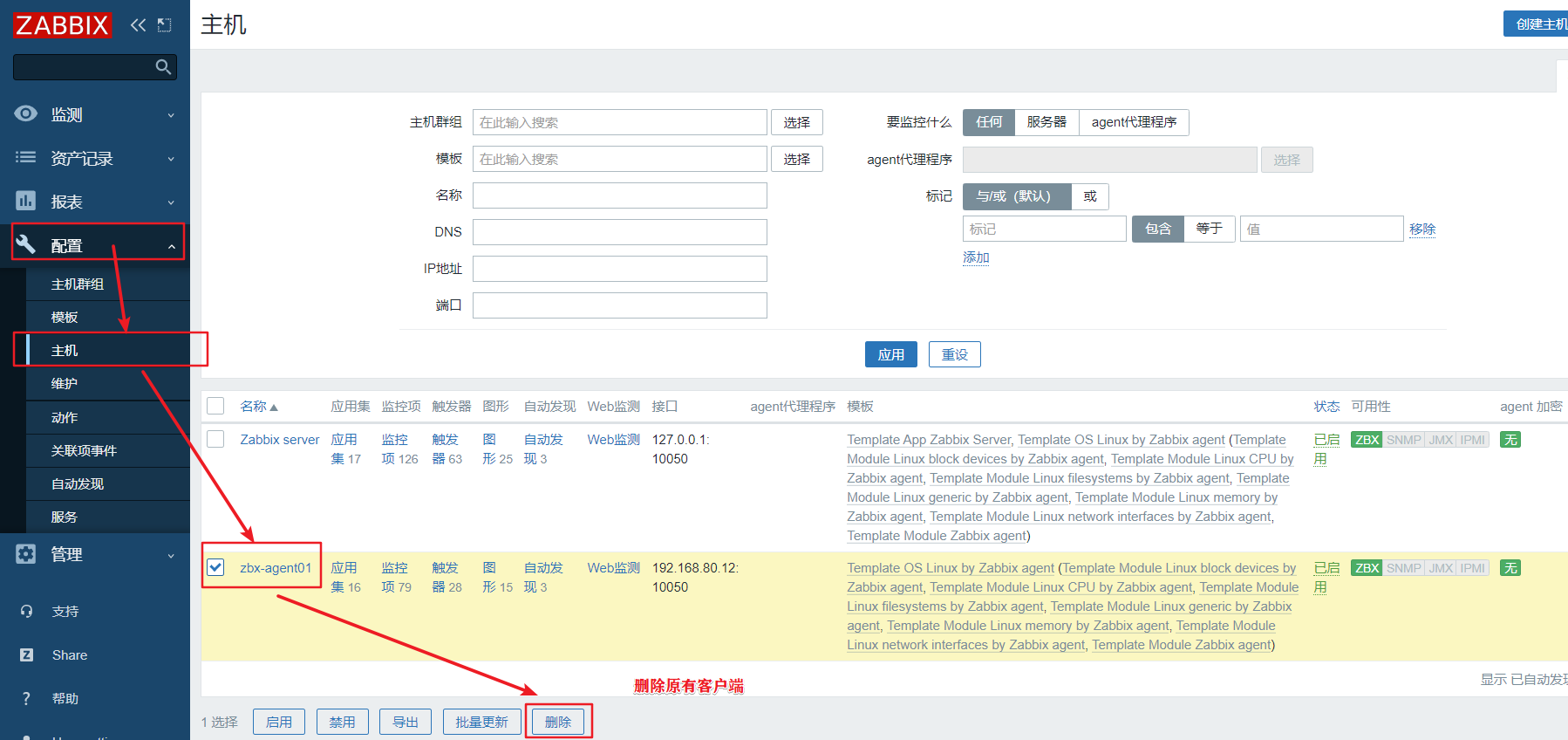The height and width of the screenshot is (740, 1568).
Task: Click the 批量更新 button
Action: (x=481, y=722)
